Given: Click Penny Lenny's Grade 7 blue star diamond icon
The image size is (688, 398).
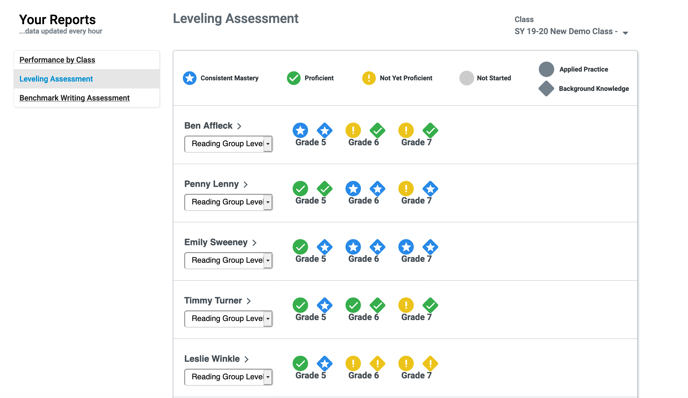Looking at the screenshot, I should coord(430,189).
